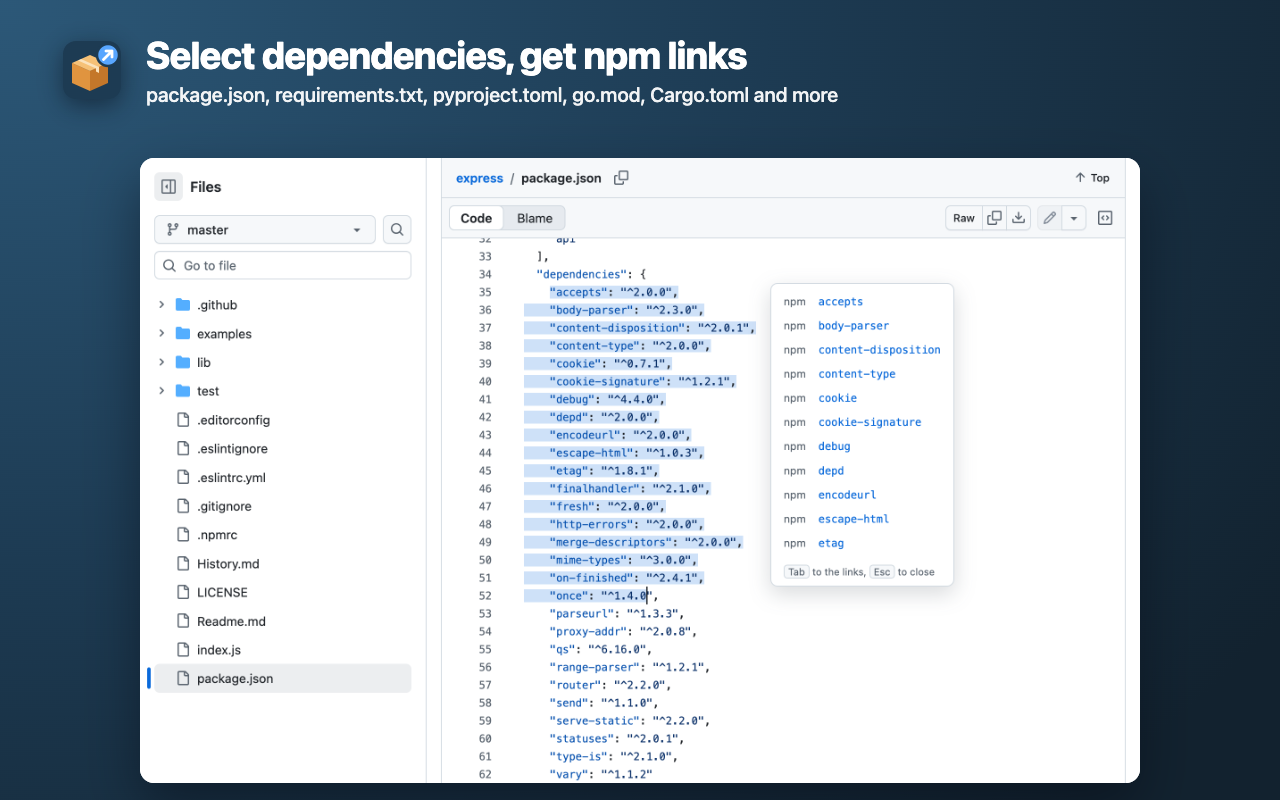Open index.js in the file tree
This screenshot has width=1280, height=800.
[219, 650]
